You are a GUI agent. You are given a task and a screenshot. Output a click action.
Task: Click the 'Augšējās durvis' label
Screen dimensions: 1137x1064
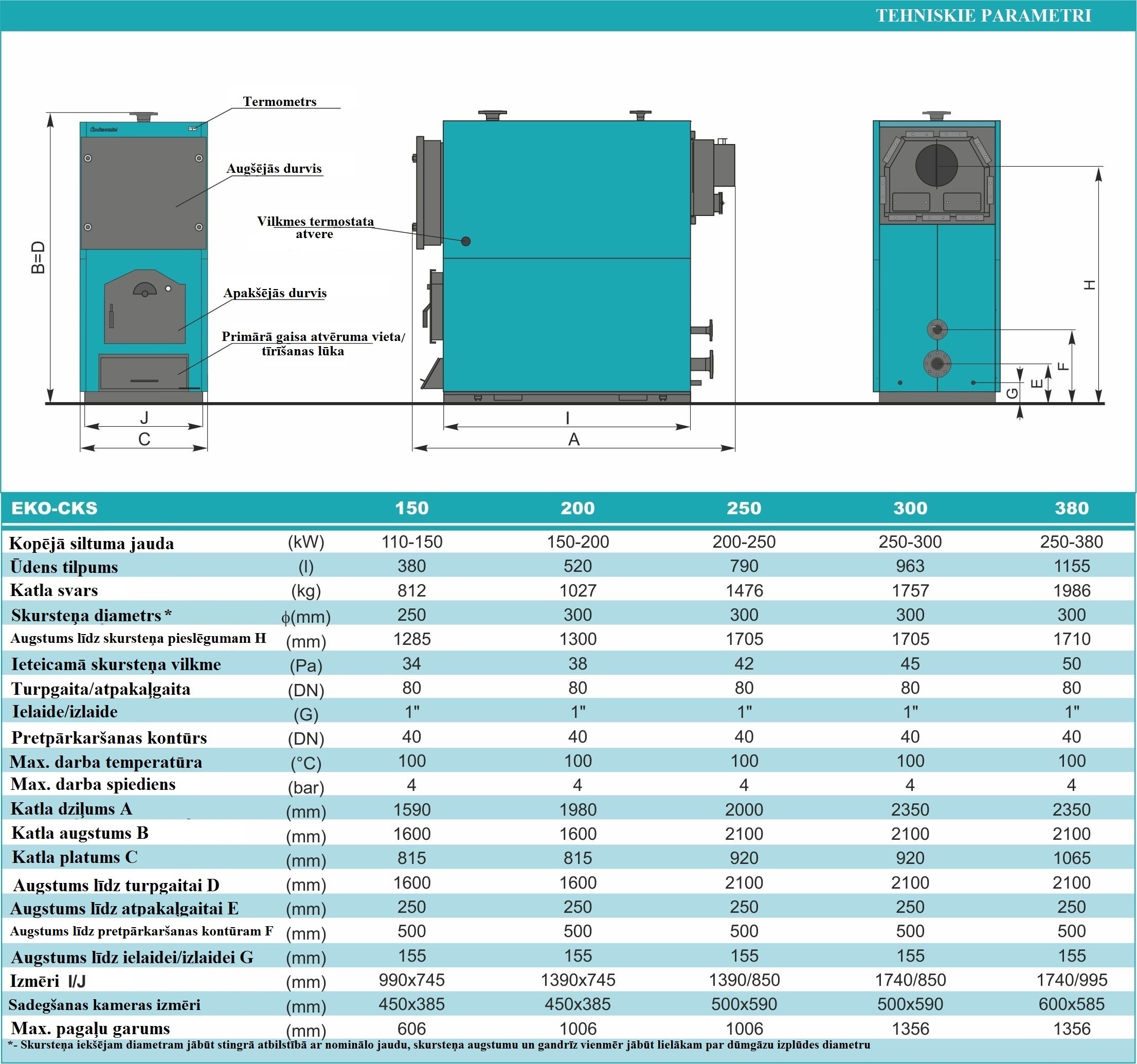pos(274,169)
